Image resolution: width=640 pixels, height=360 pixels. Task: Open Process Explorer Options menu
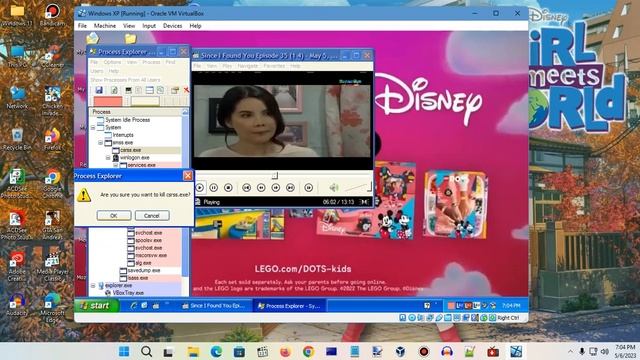pyautogui.click(x=112, y=62)
